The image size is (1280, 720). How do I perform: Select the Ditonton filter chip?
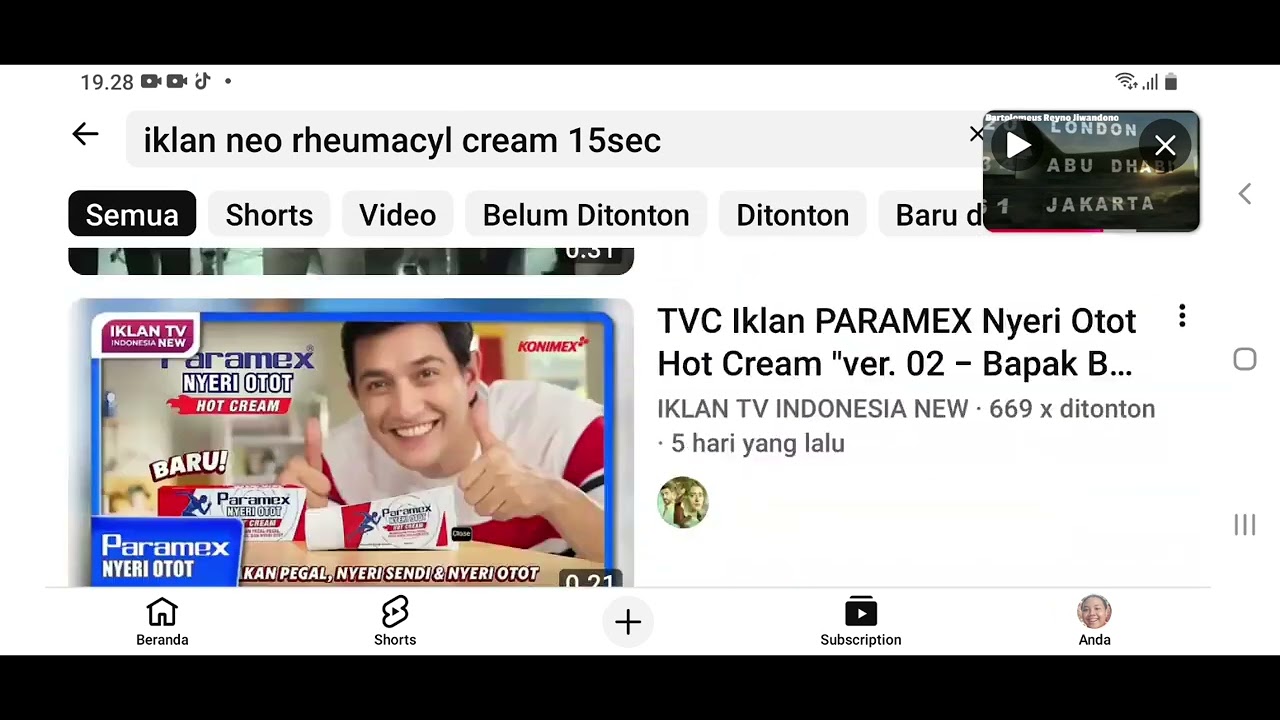pos(793,215)
